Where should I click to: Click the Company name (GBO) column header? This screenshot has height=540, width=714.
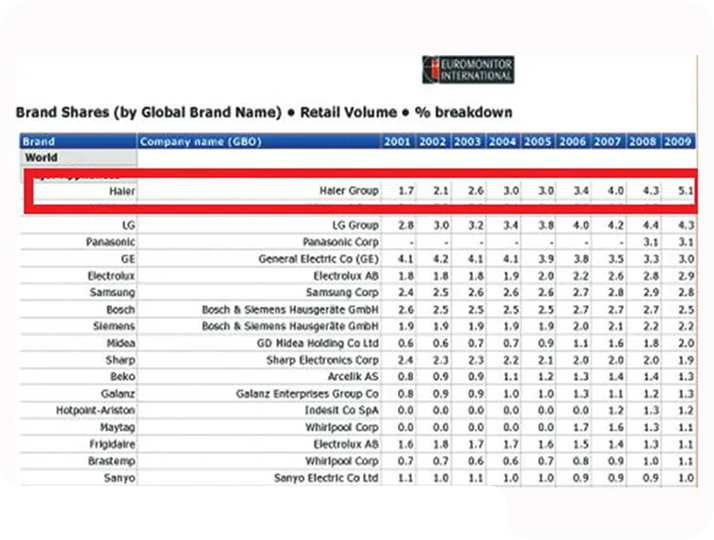[259, 141]
